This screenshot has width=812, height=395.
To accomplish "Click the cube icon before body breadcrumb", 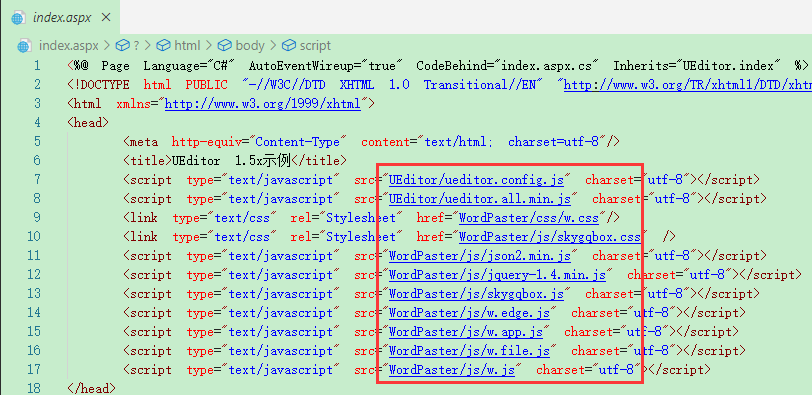I will (225, 46).
